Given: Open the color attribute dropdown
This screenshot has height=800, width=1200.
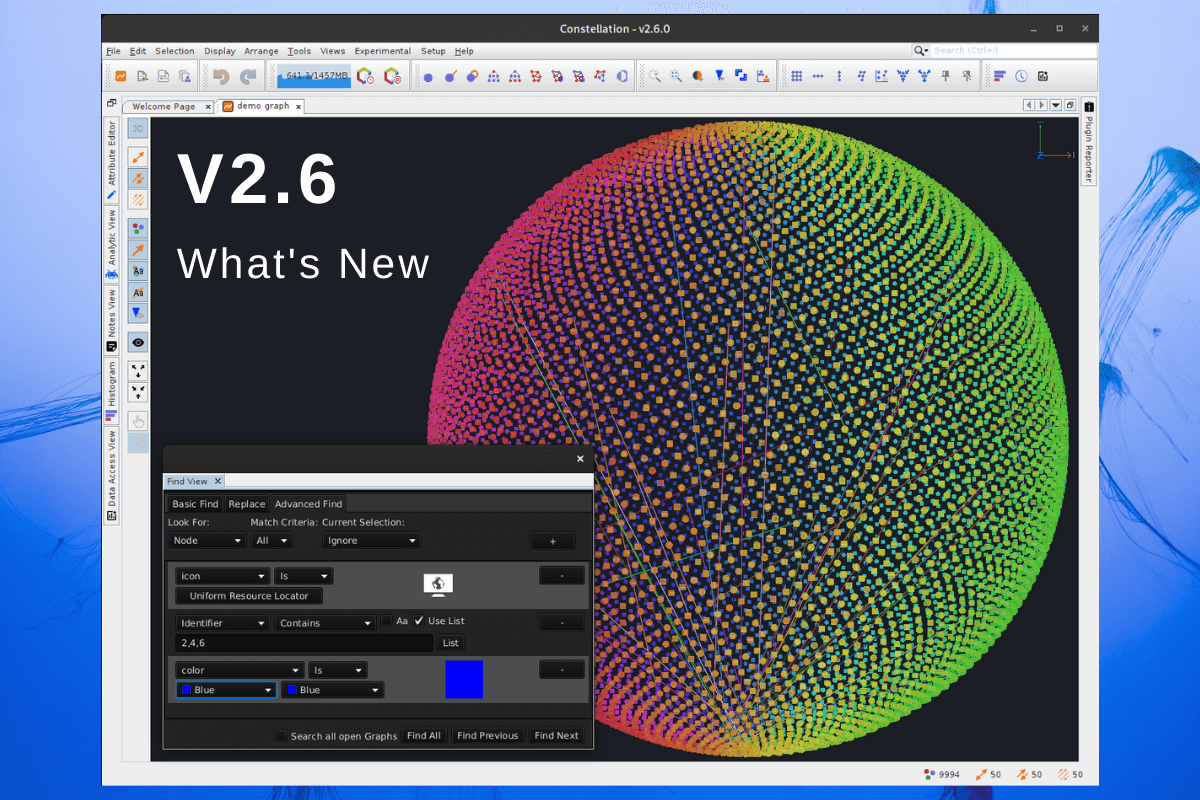Looking at the screenshot, I should coord(240,670).
